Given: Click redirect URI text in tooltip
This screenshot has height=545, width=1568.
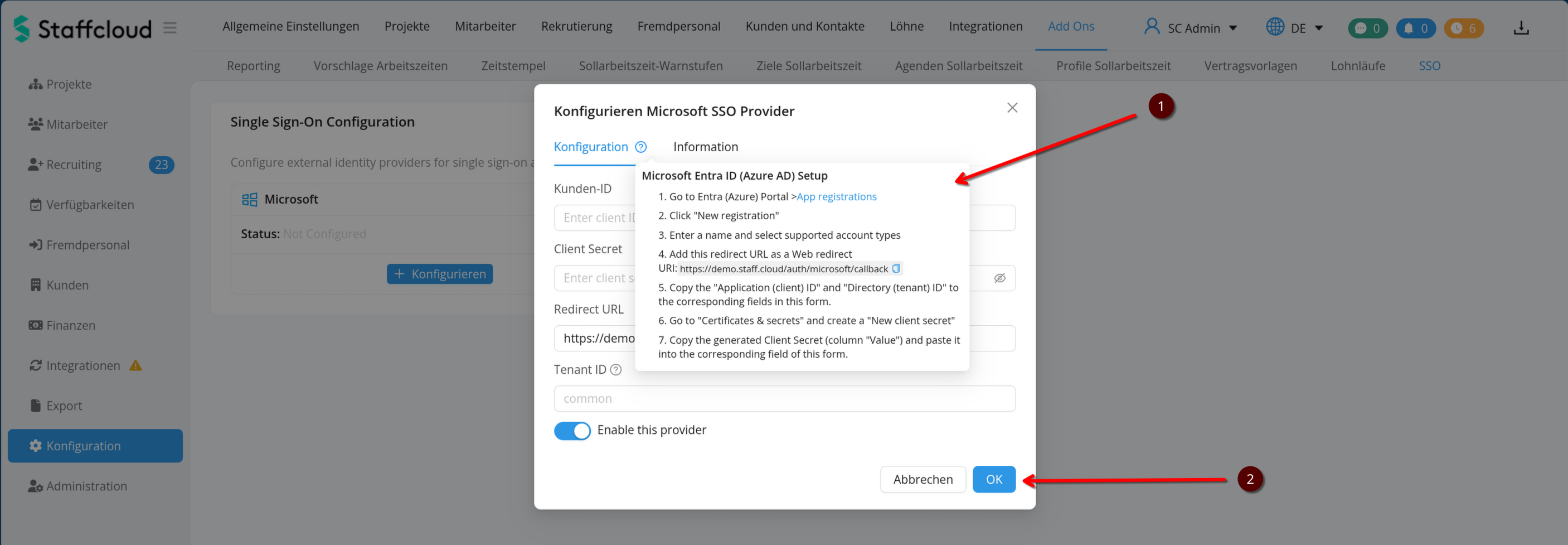Looking at the screenshot, I should [783, 268].
